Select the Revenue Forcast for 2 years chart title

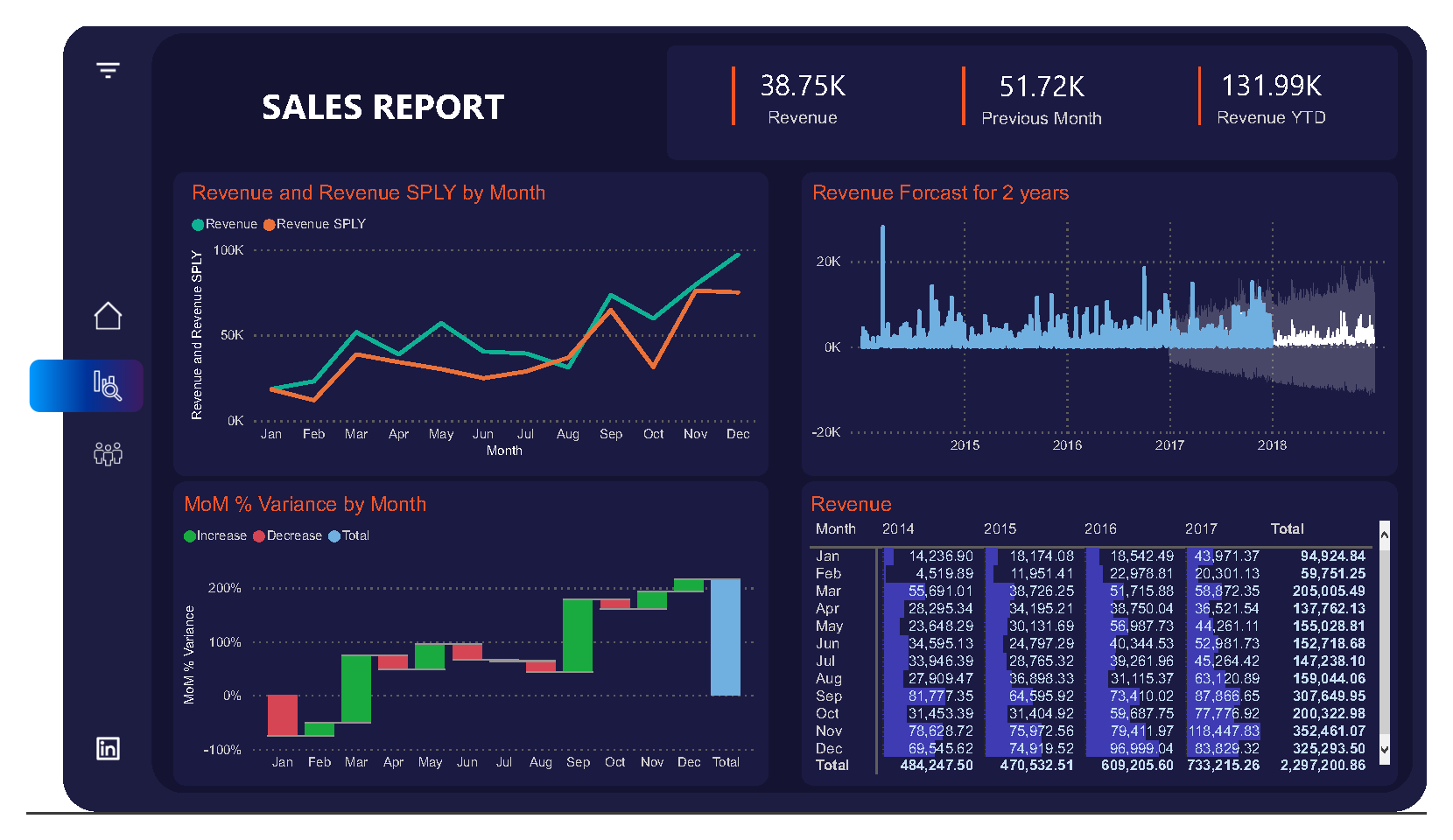click(x=939, y=192)
